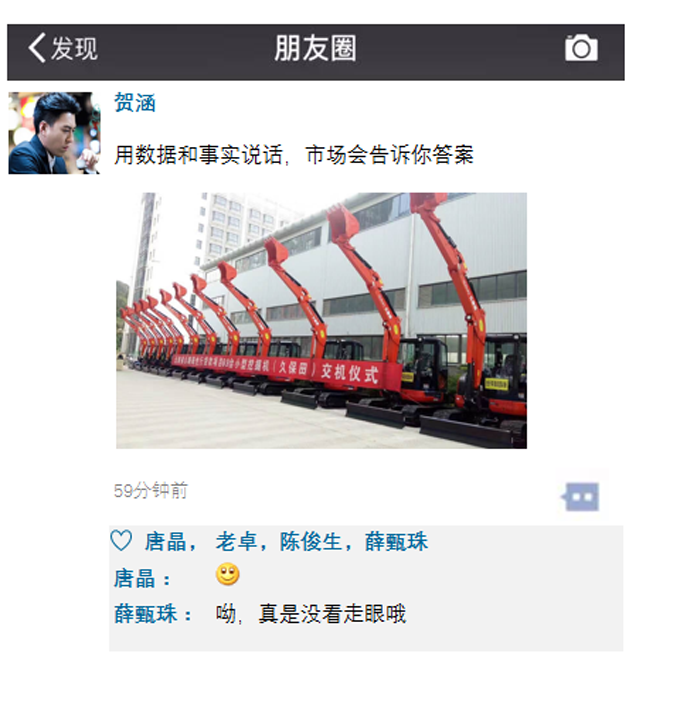Tap the heart like icon
Screen dimensions: 680x718
[121, 540]
